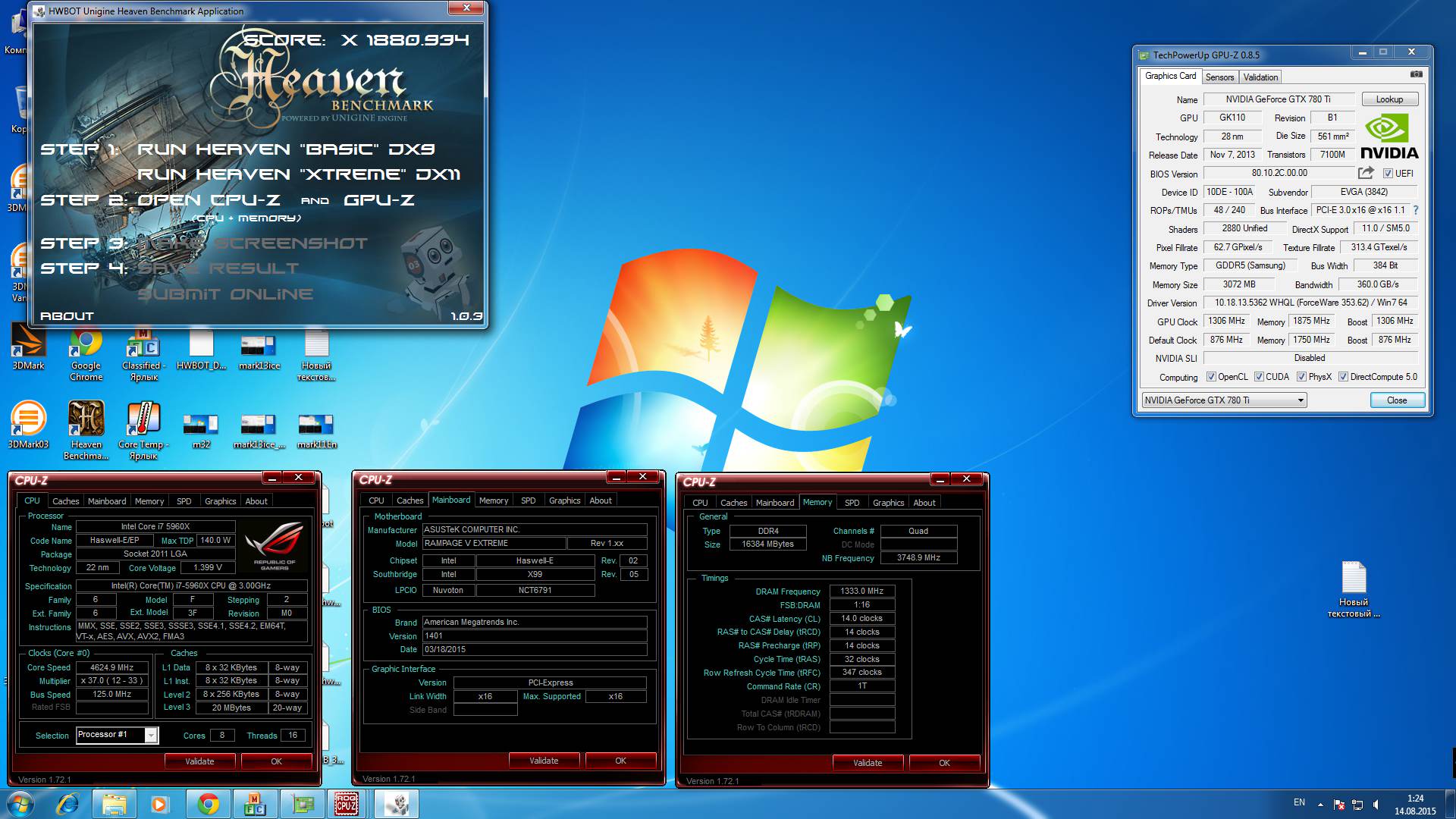Click the GPU-Z Lookup button
This screenshot has height=819, width=1456.
tap(1389, 99)
